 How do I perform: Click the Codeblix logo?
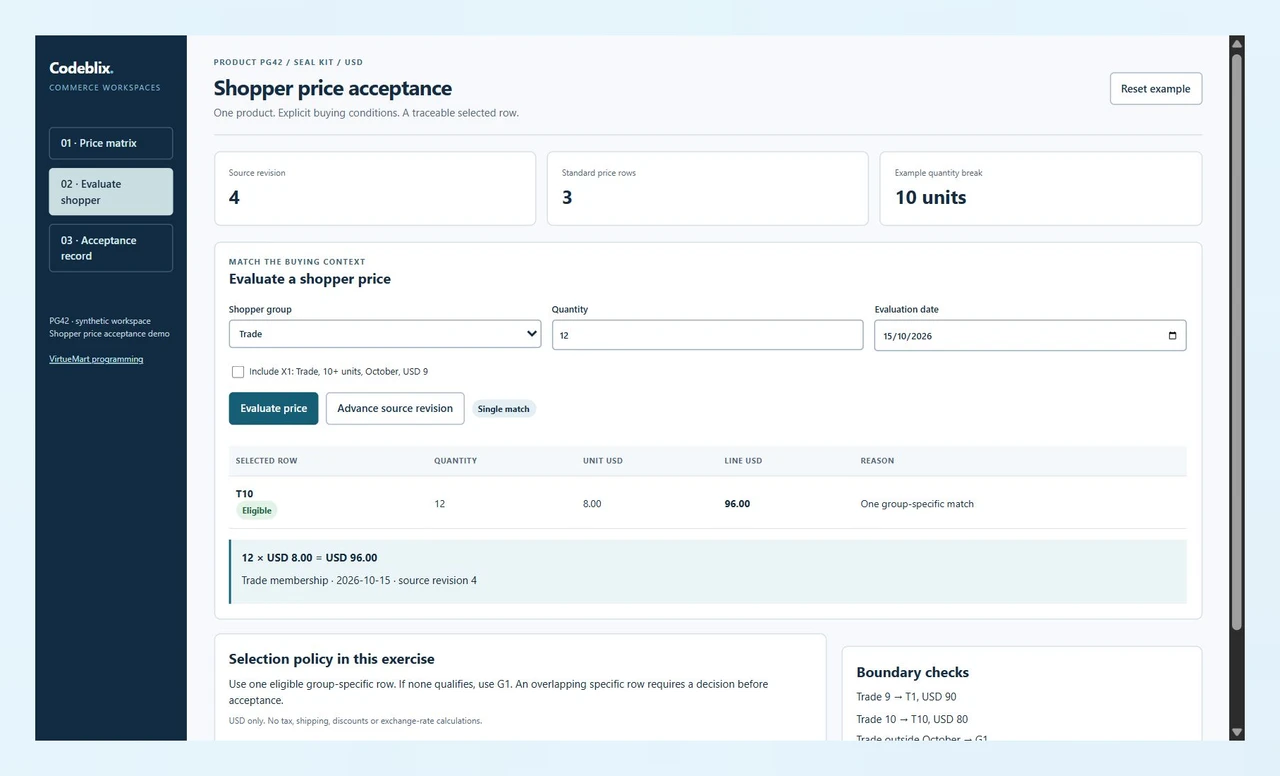pyautogui.click(x=81, y=68)
